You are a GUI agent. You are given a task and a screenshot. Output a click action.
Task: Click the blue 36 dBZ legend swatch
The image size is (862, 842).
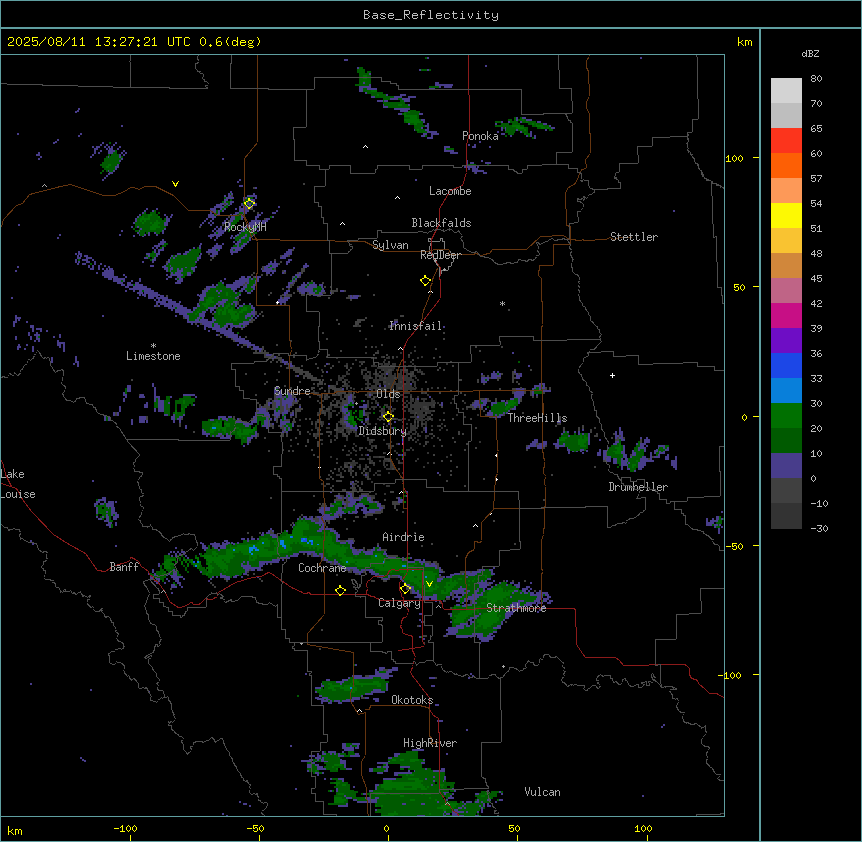coord(786,365)
